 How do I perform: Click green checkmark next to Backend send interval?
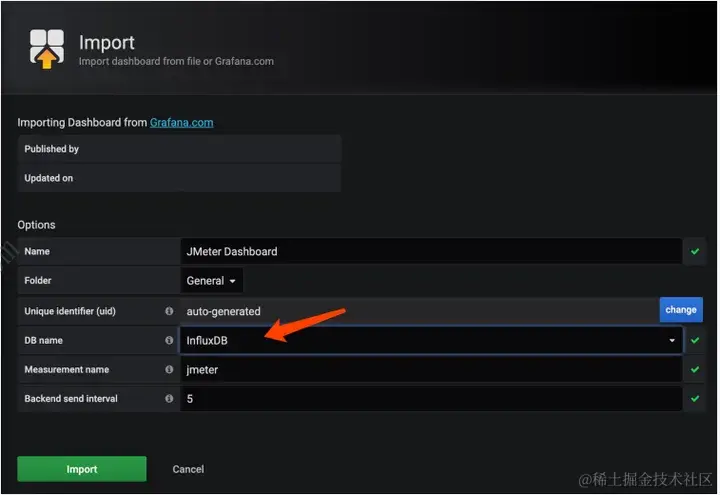coord(695,399)
